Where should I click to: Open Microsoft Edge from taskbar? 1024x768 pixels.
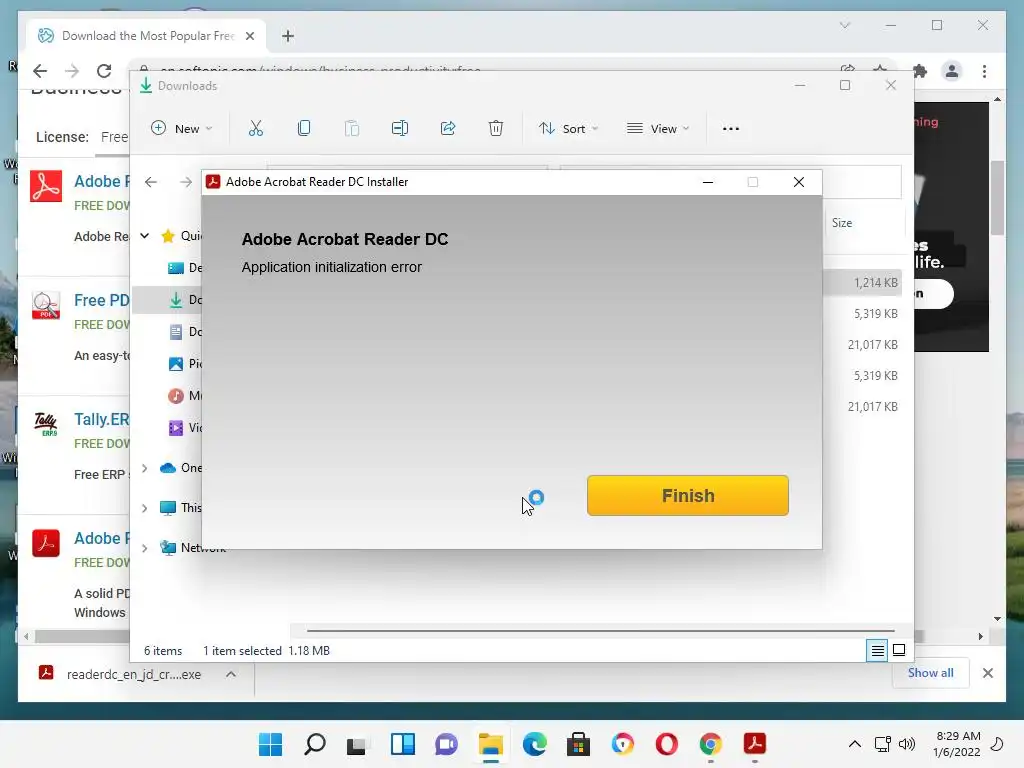click(x=534, y=744)
